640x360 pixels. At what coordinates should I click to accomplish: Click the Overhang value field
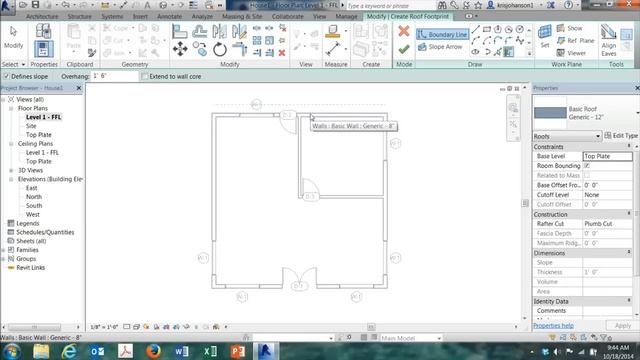[x=115, y=76]
